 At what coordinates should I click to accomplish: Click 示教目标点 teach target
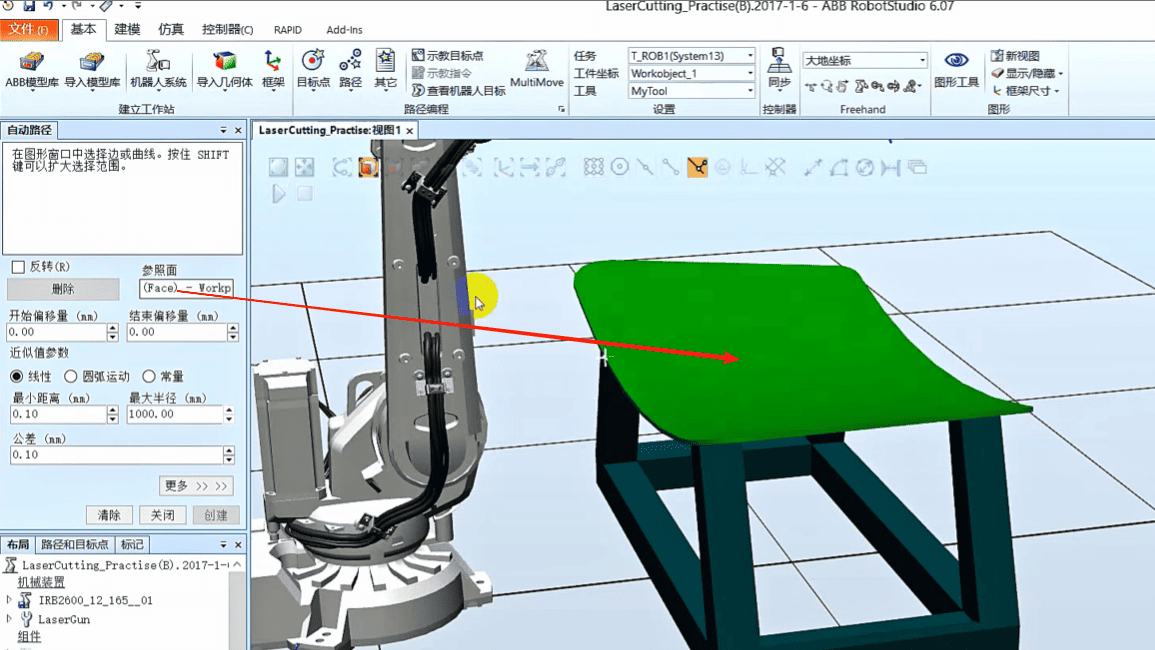click(447, 55)
